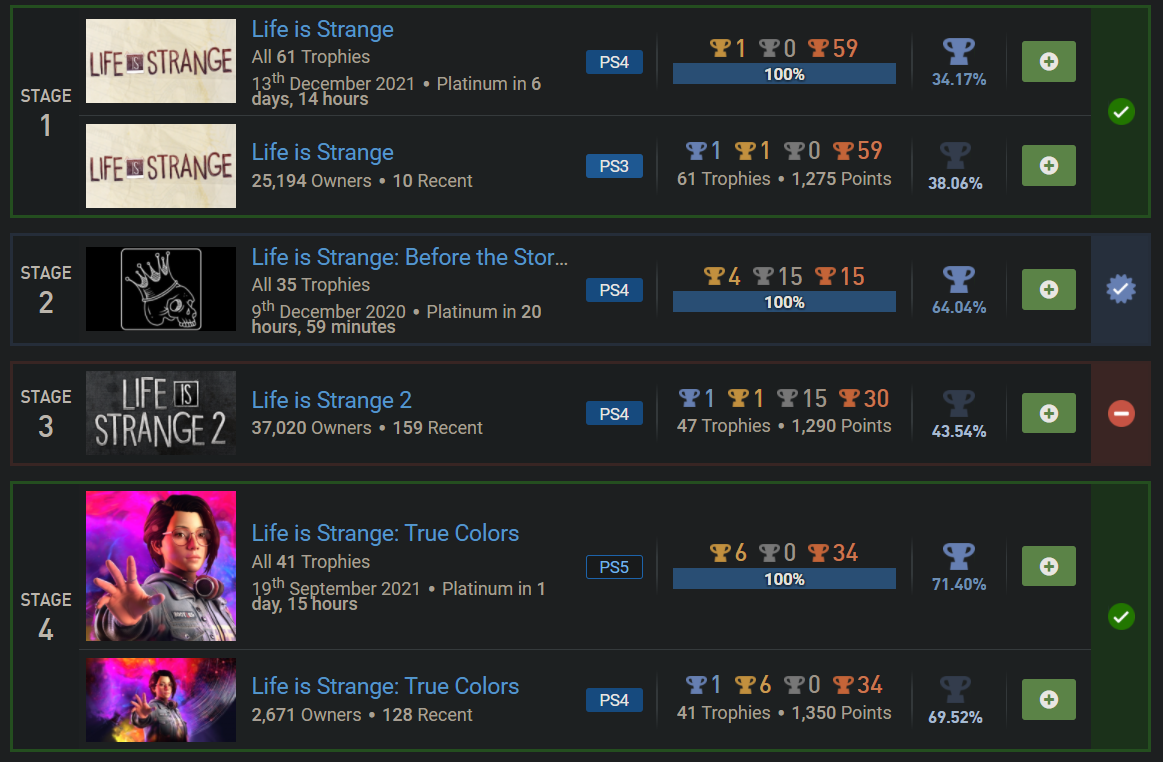Image resolution: width=1163 pixels, height=762 pixels.
Task: Click green plus button for Life is Strange PS3
Action: point(1048,166)
